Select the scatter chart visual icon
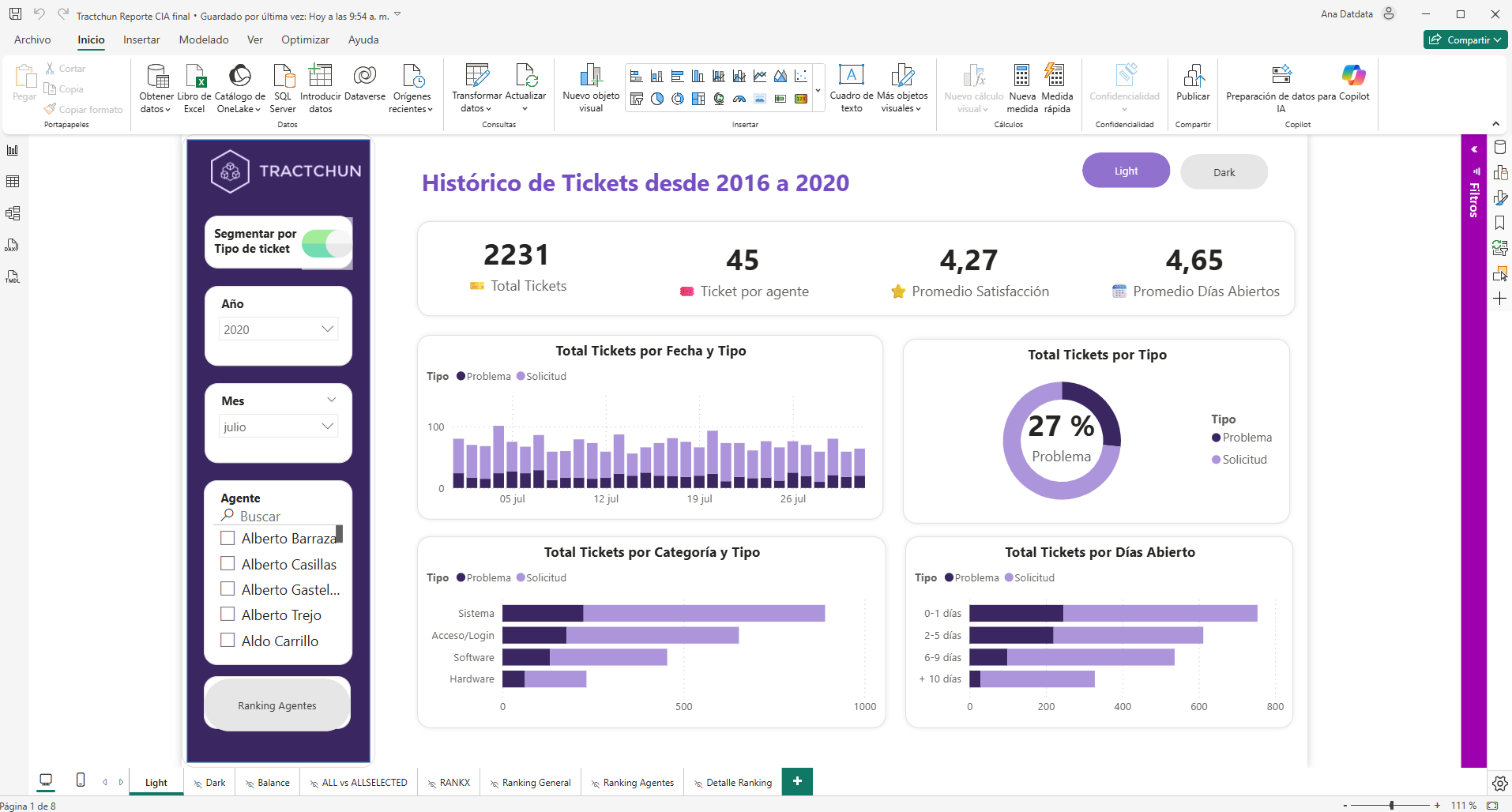Screen dimensions: 1512x812 point(801,77)
